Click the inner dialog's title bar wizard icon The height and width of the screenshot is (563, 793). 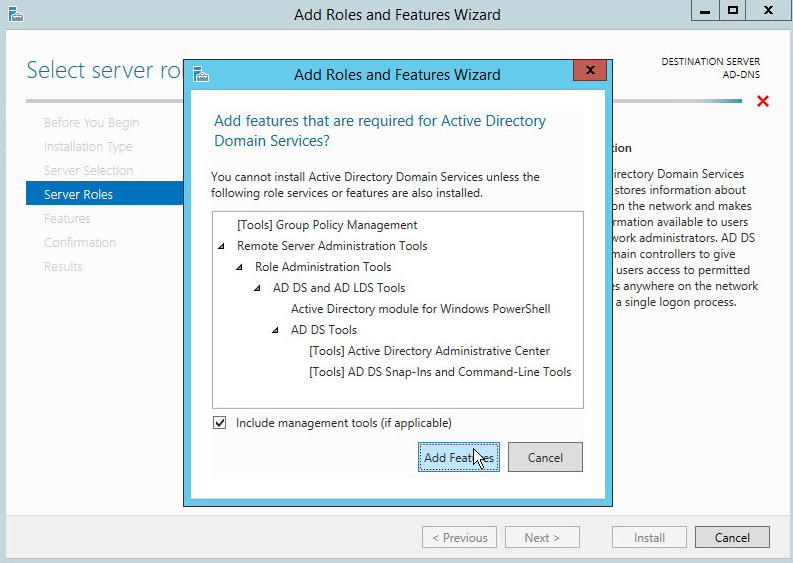[201, 74]
